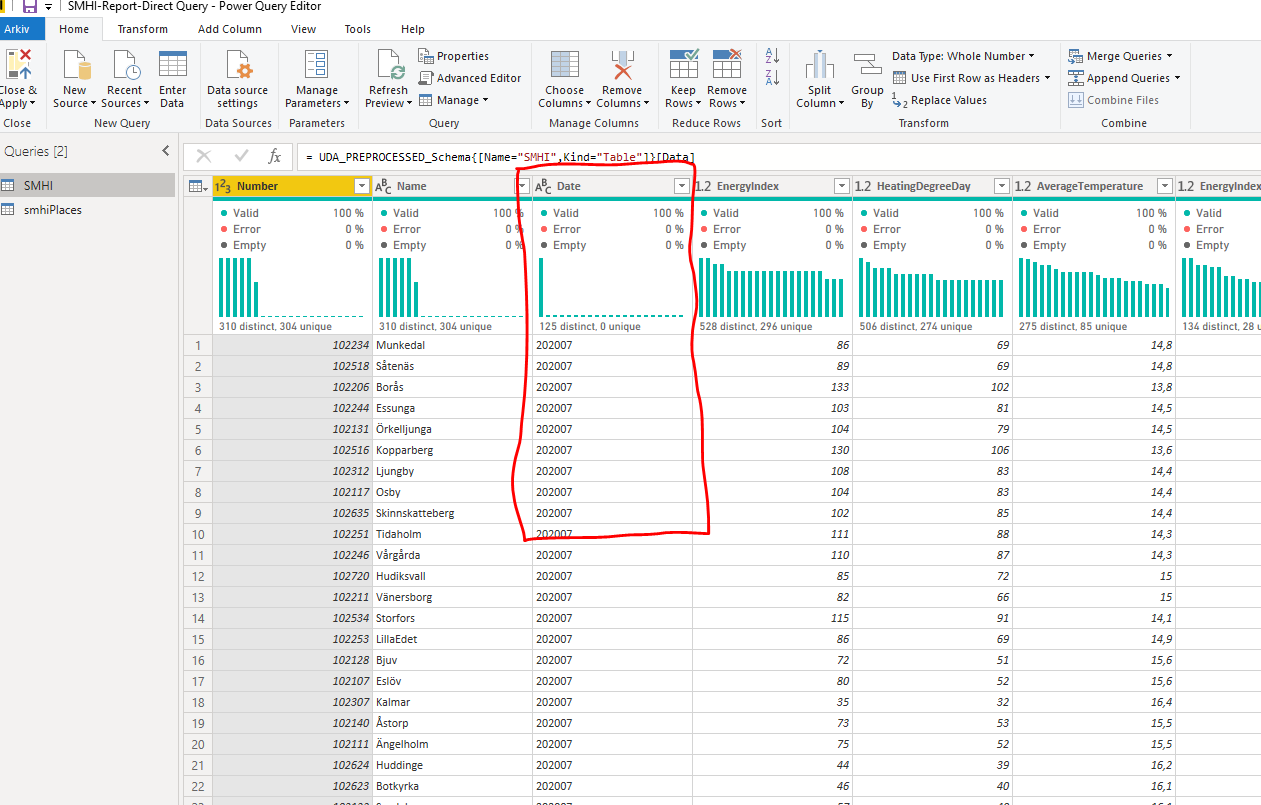This screenshot has width=1261, height=805.
Task: Change data type icon of Number column
Action: click(224, 186)
